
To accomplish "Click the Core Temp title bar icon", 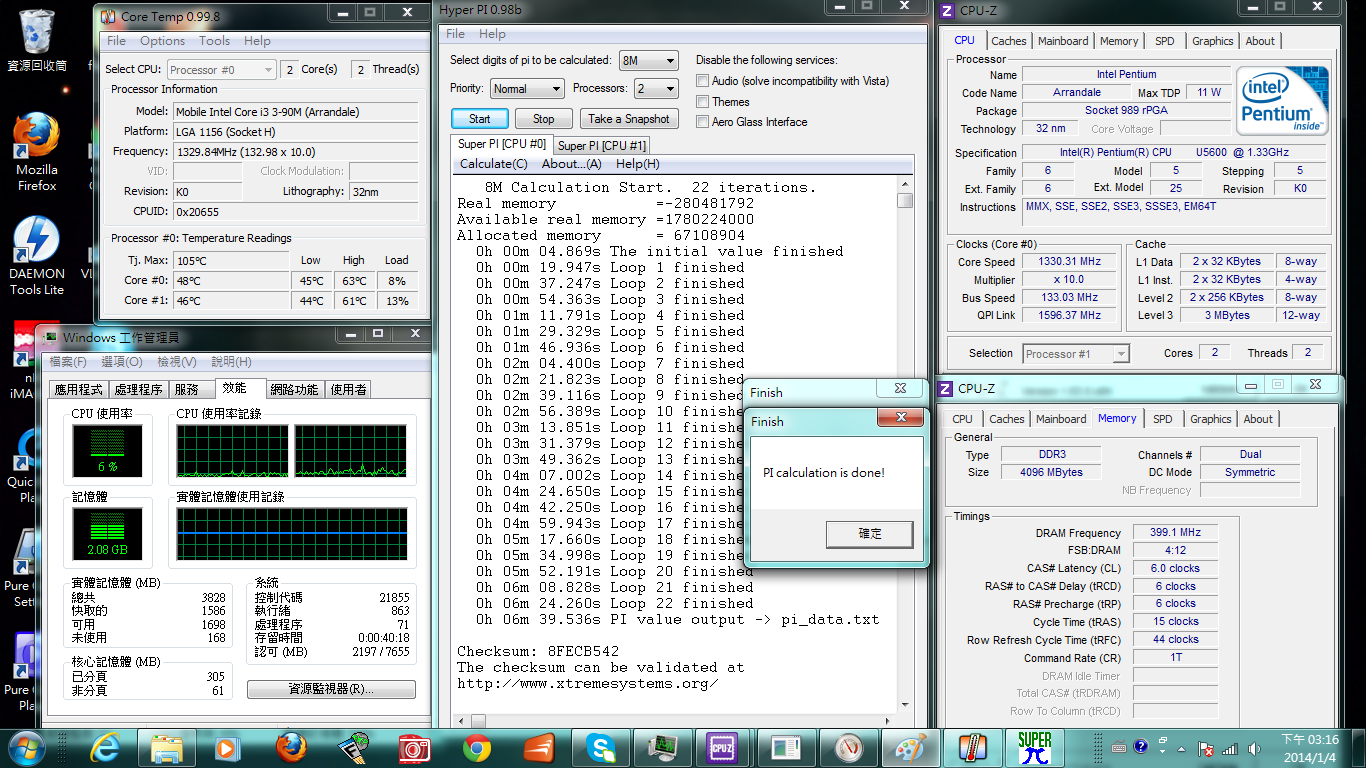I will 107,15.
